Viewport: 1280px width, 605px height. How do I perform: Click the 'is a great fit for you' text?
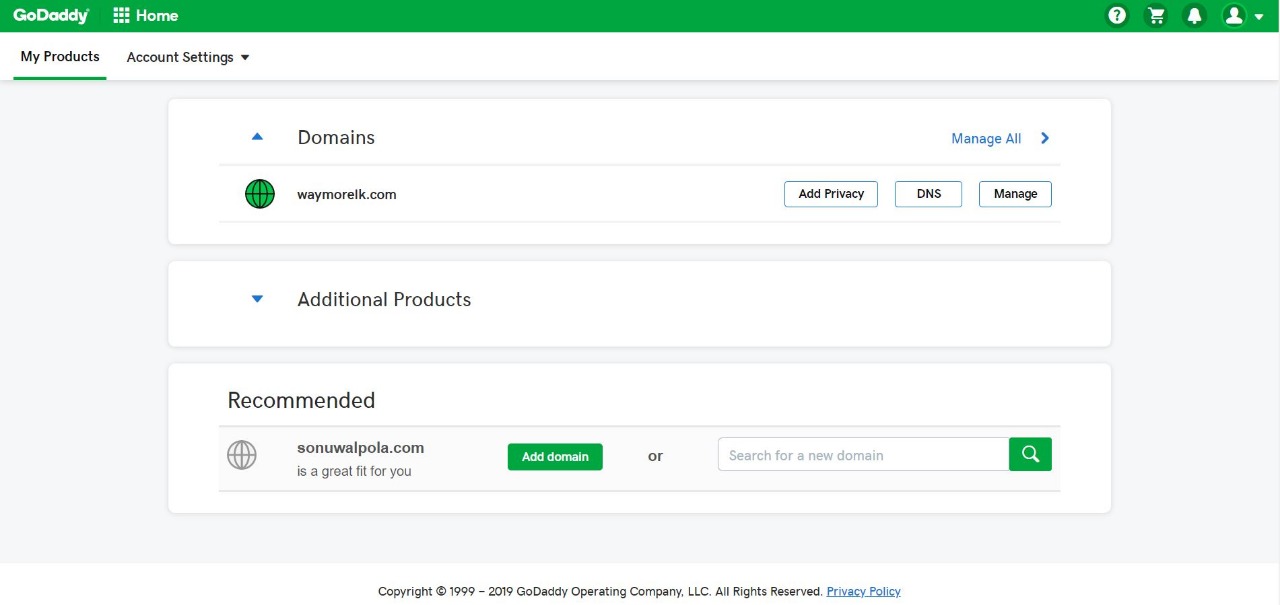354,471
